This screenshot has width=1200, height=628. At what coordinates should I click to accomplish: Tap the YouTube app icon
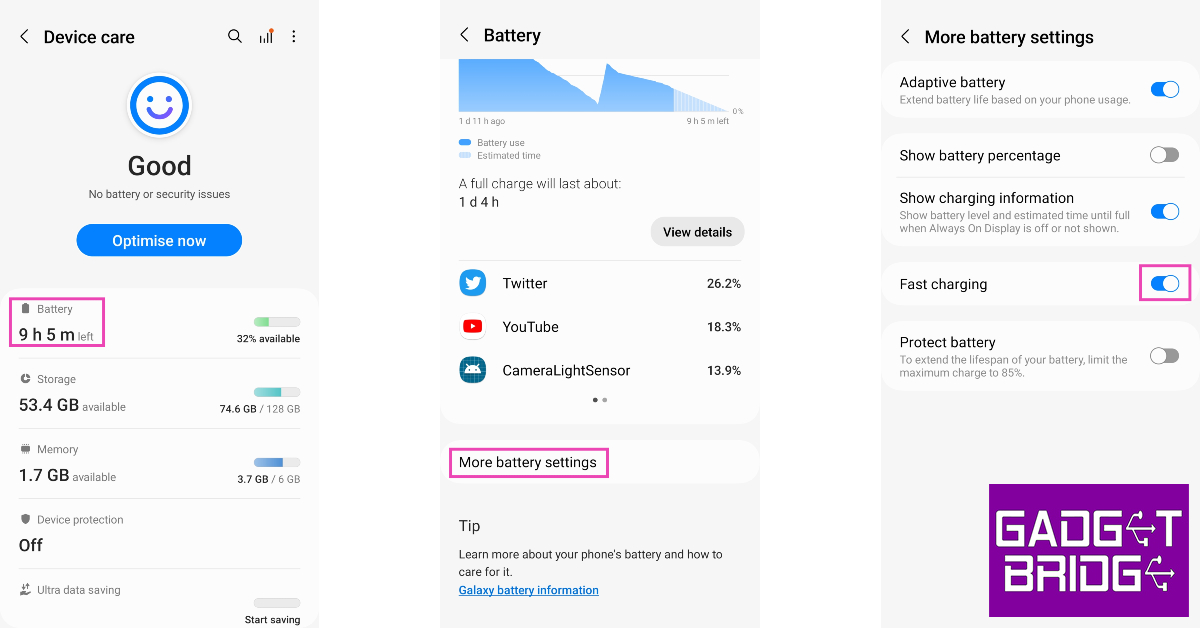[x=473, y=327]
